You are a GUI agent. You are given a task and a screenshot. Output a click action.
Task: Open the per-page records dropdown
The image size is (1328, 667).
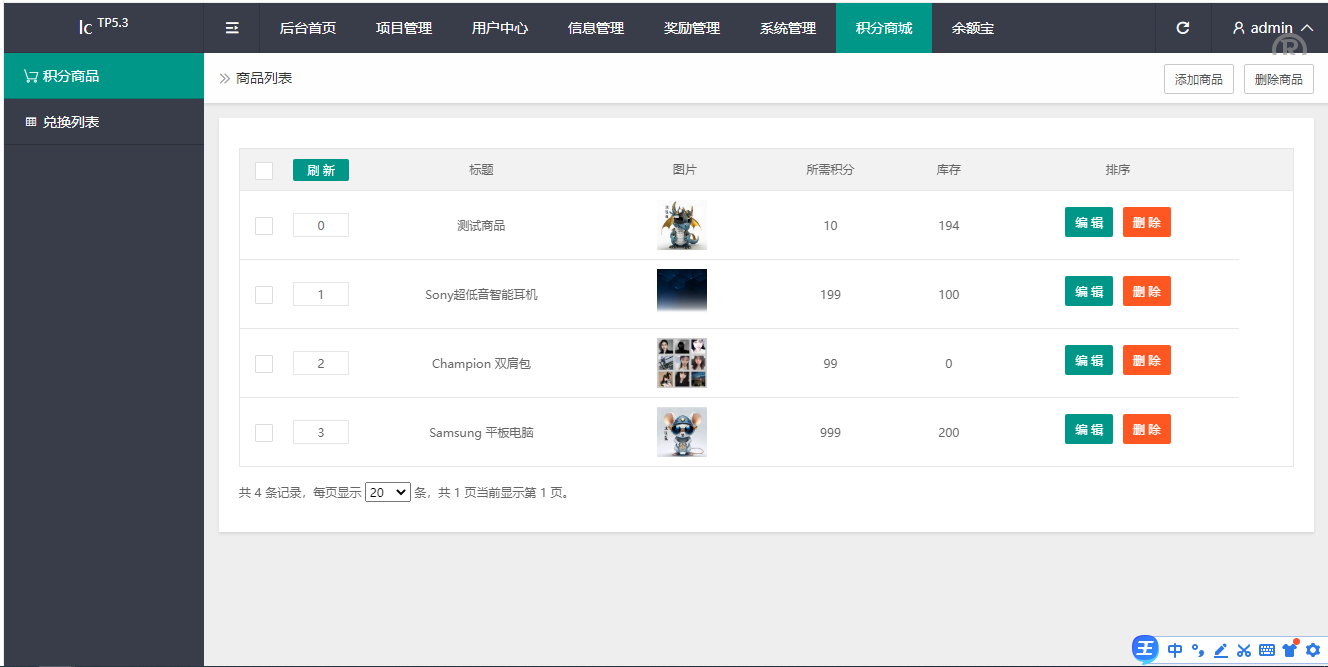[x=388, y=492]
